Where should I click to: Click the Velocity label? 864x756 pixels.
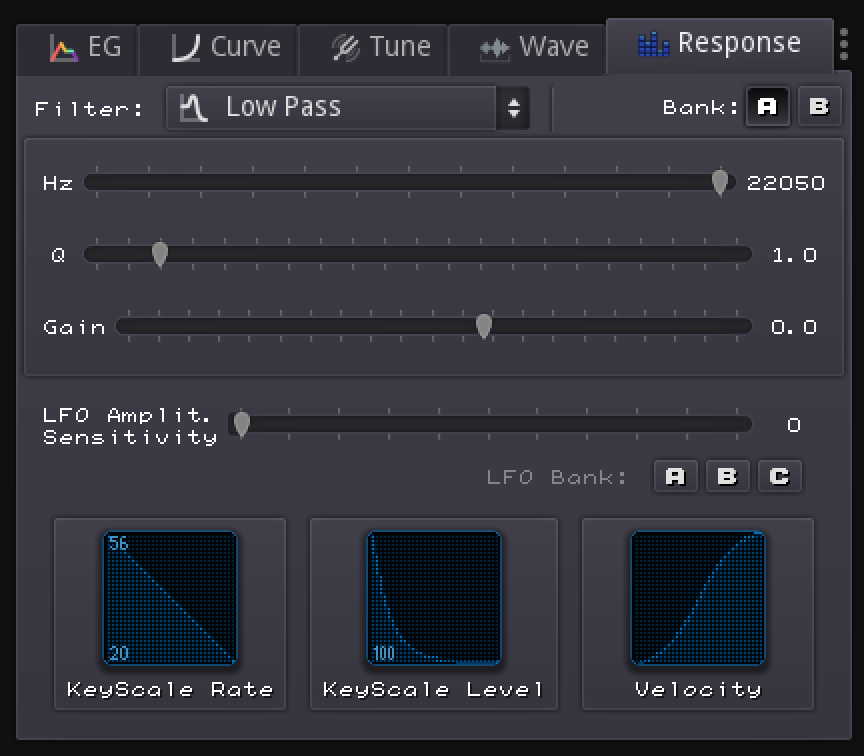tap(698, 690)
